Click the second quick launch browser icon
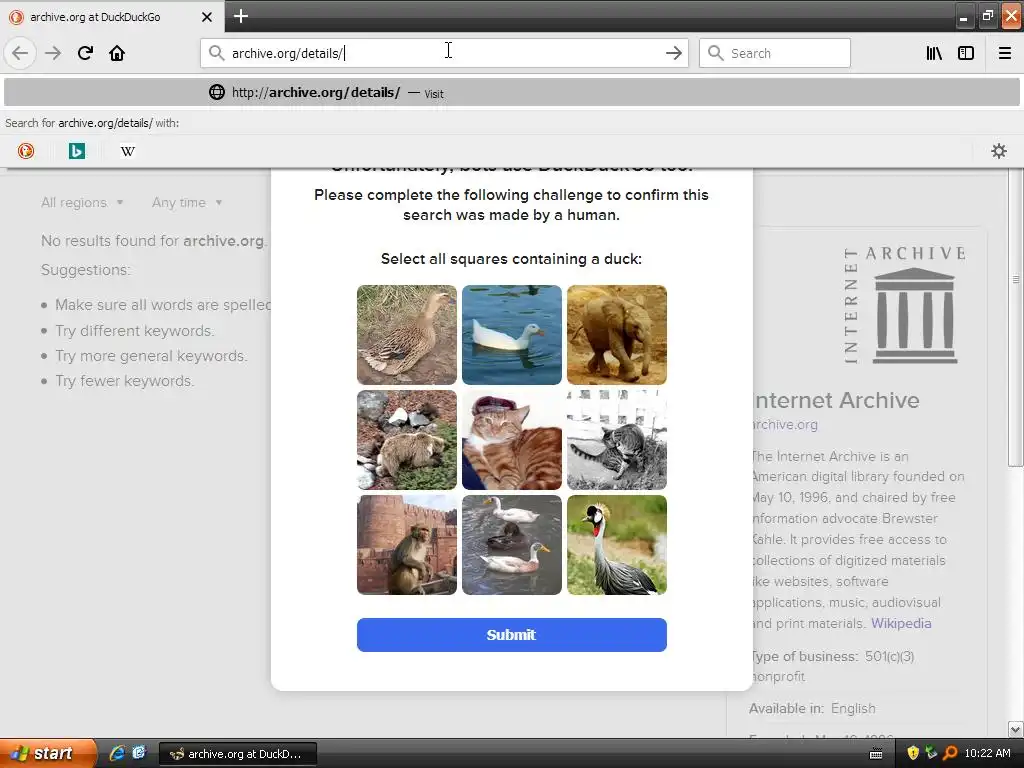 click(x=139, y=754)
